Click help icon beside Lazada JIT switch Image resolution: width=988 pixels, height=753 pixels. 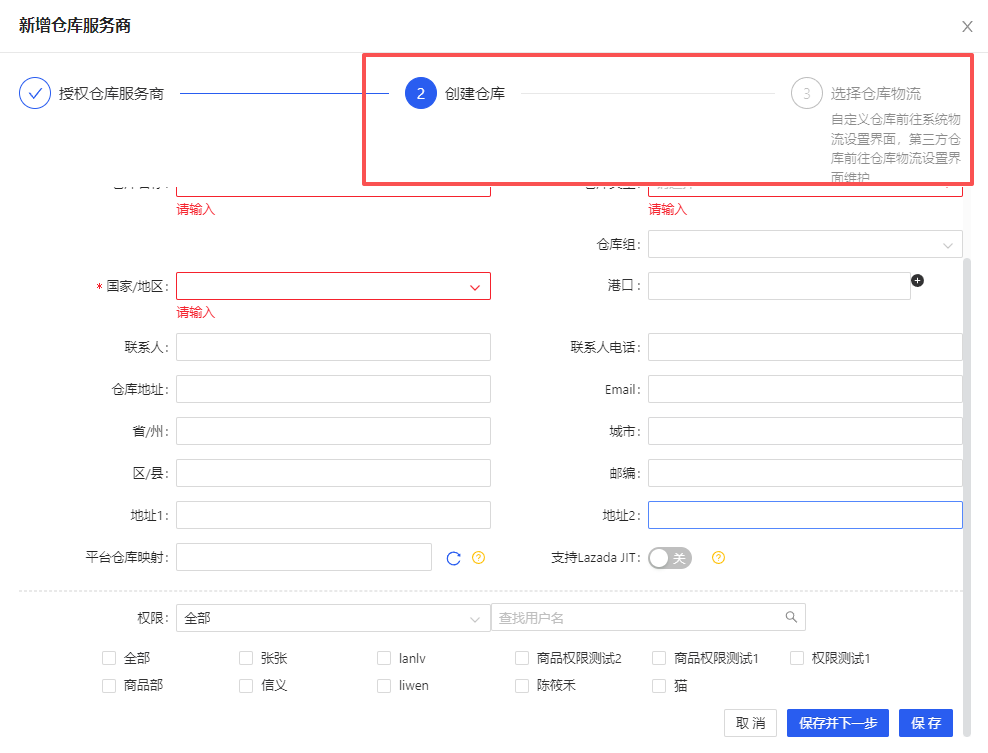(x=718, y=558)
